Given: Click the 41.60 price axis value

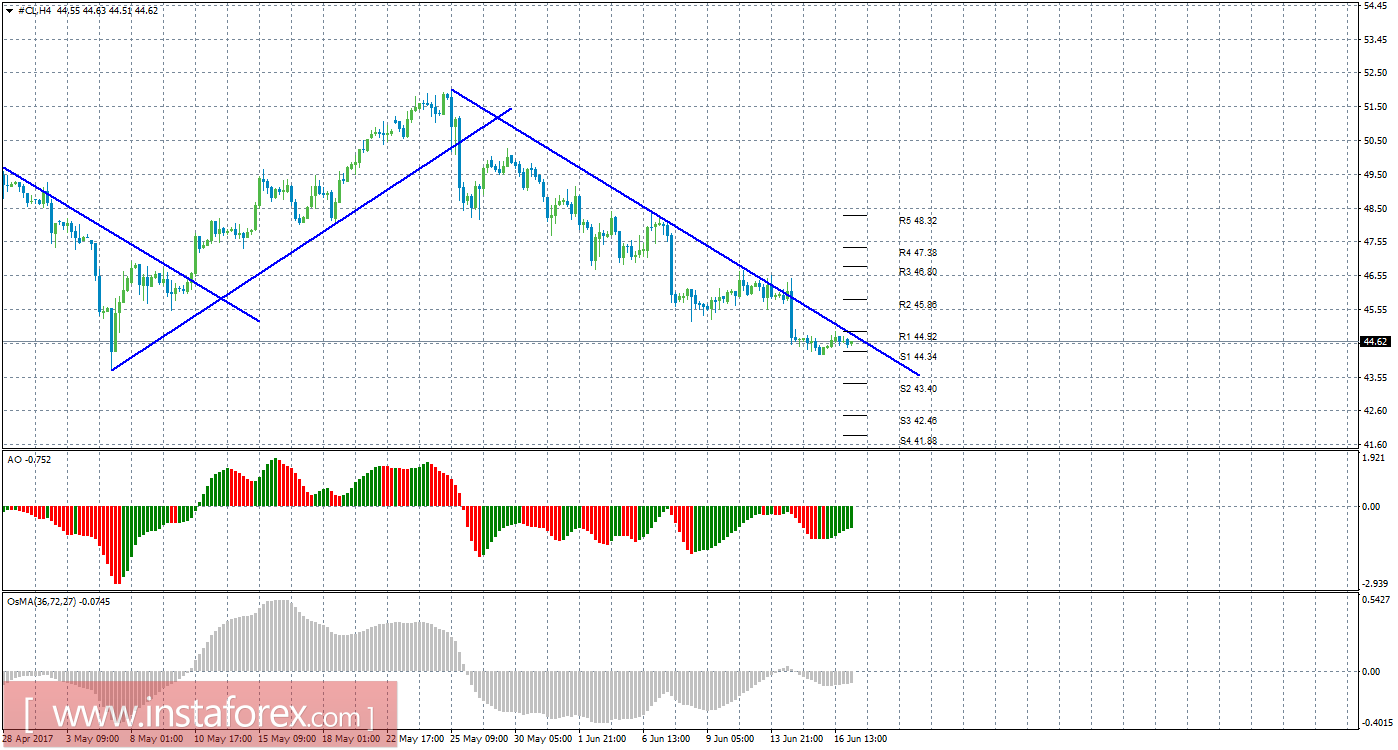Looking at the screenshot, I should coord(1375,444).
